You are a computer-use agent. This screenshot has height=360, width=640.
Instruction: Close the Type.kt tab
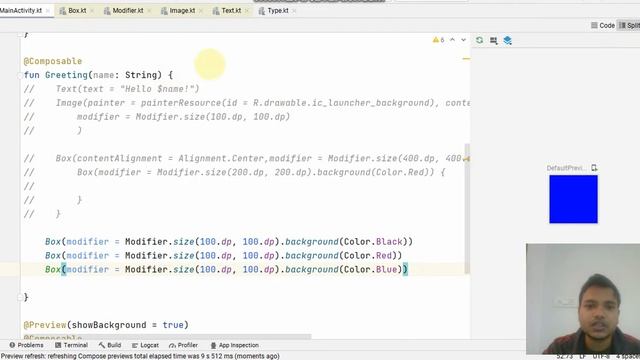pyautogui.click(x=294, y=11)
